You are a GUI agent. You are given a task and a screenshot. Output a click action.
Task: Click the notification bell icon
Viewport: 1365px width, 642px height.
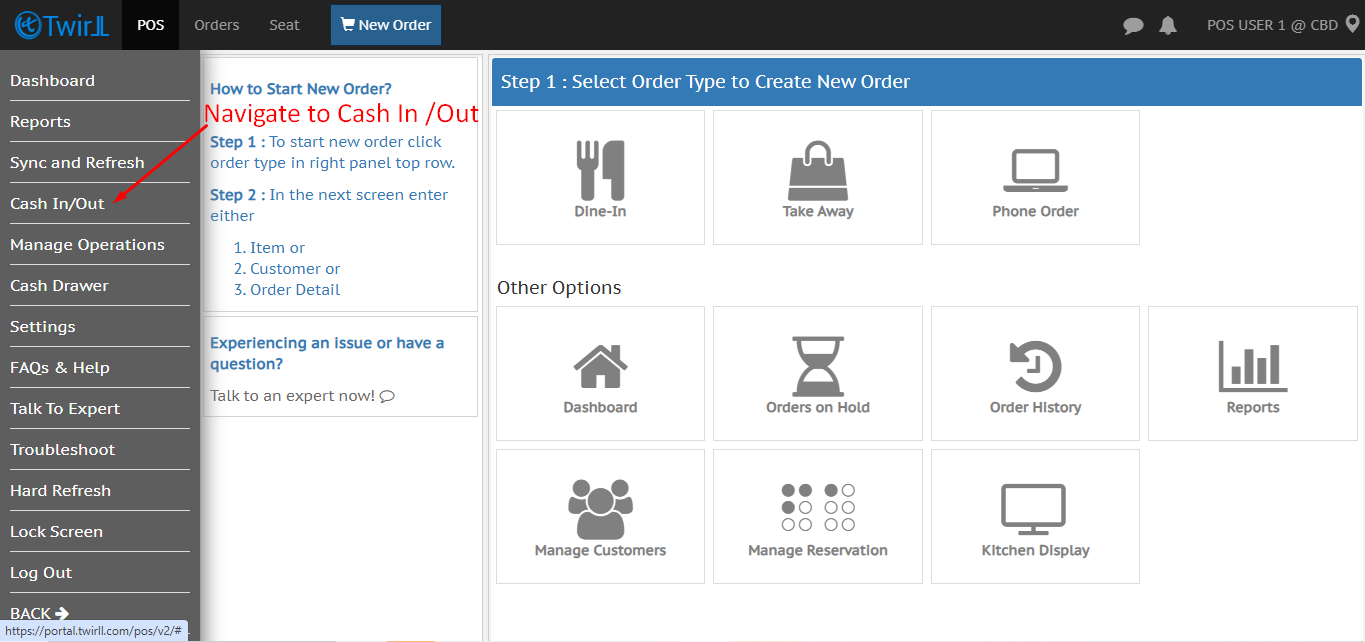coord(1167,26)
